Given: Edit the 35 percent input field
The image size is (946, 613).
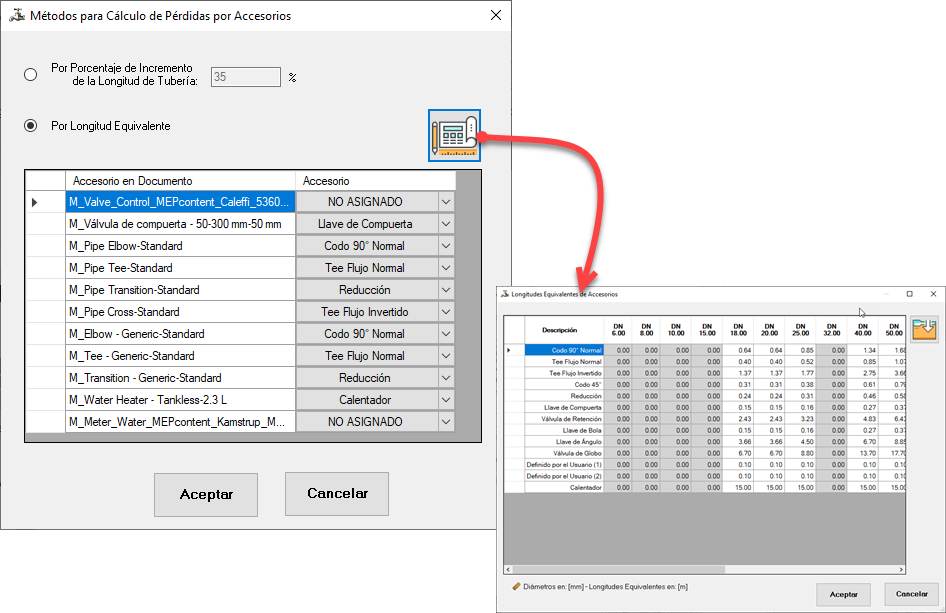Looking at the screenshot, I should [246, 77].
